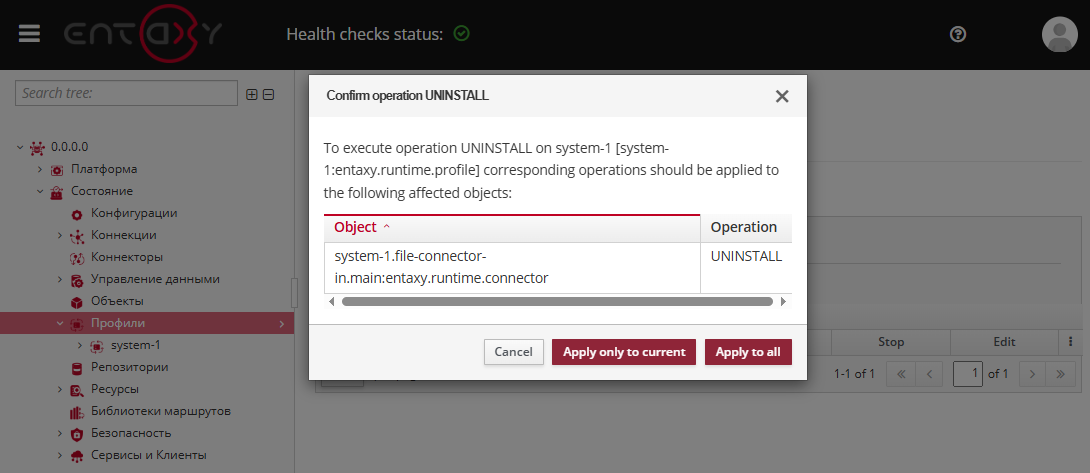
Task: Click Cancel in the dialog
Action: click(x=513, y=352)
